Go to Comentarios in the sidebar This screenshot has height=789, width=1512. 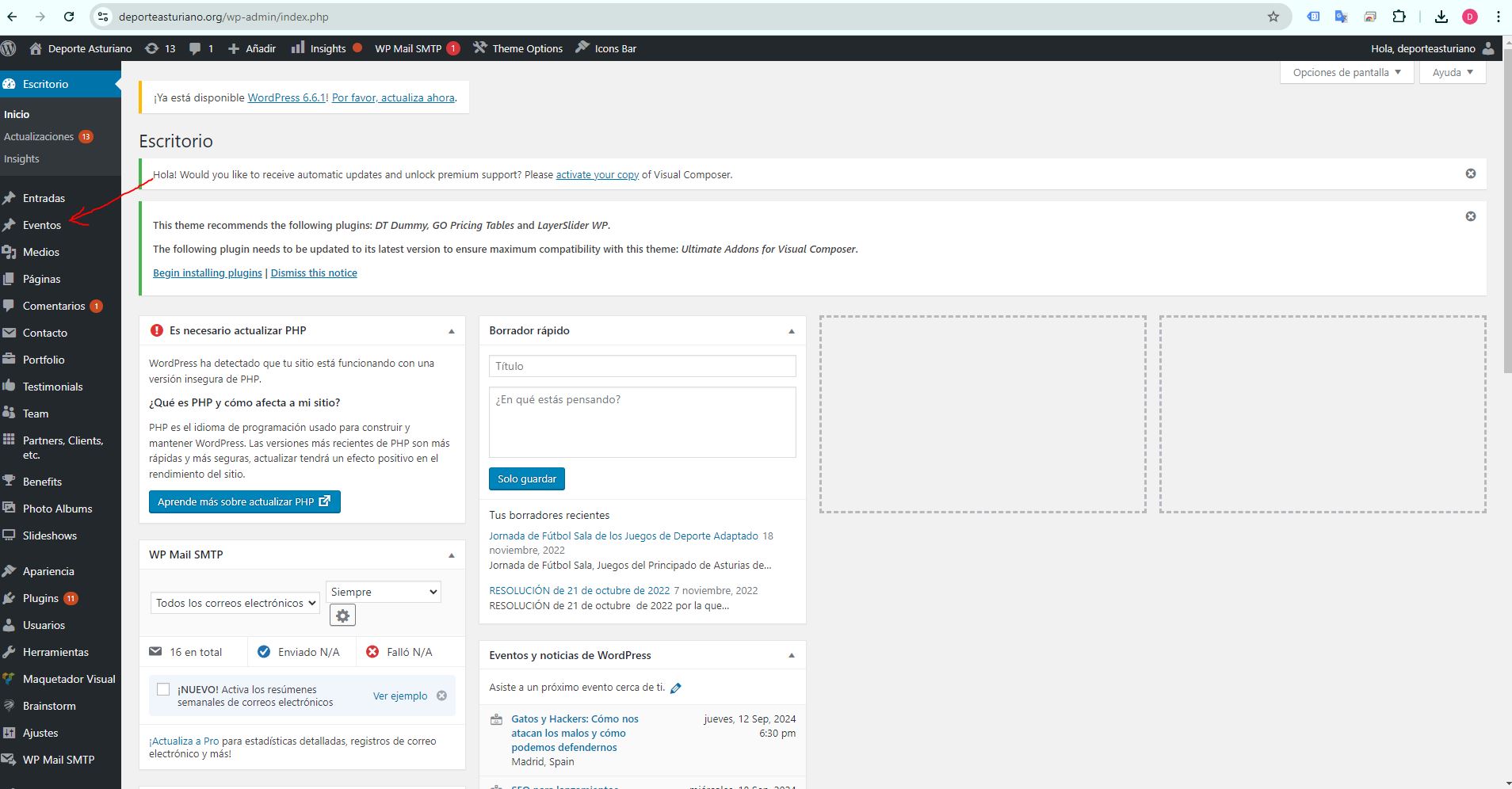(x=54, y=306)
